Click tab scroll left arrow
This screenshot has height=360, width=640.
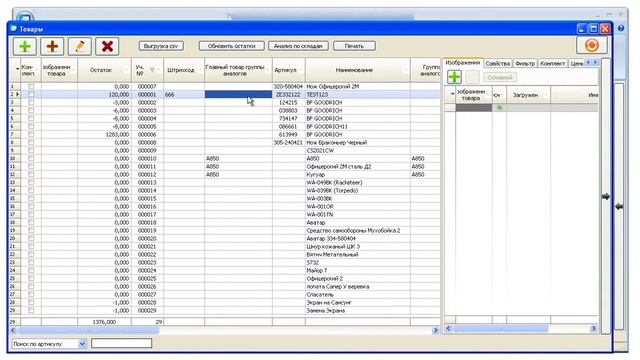pyautogui.click(x=588, y=62)
